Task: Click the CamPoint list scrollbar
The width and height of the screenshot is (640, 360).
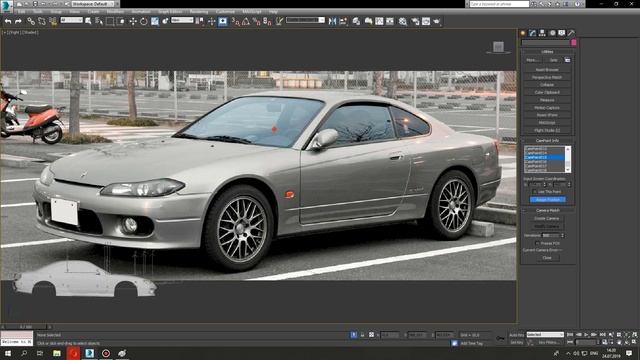Action: [568, 159]
